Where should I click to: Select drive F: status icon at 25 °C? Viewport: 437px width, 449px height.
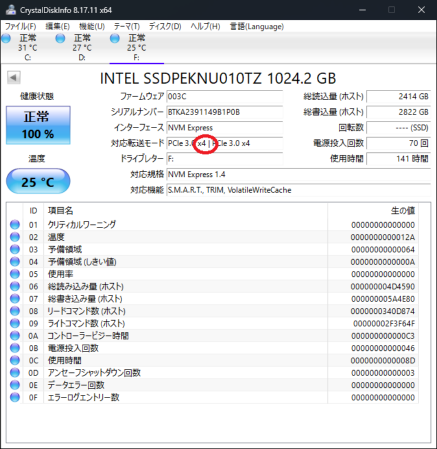115,39
